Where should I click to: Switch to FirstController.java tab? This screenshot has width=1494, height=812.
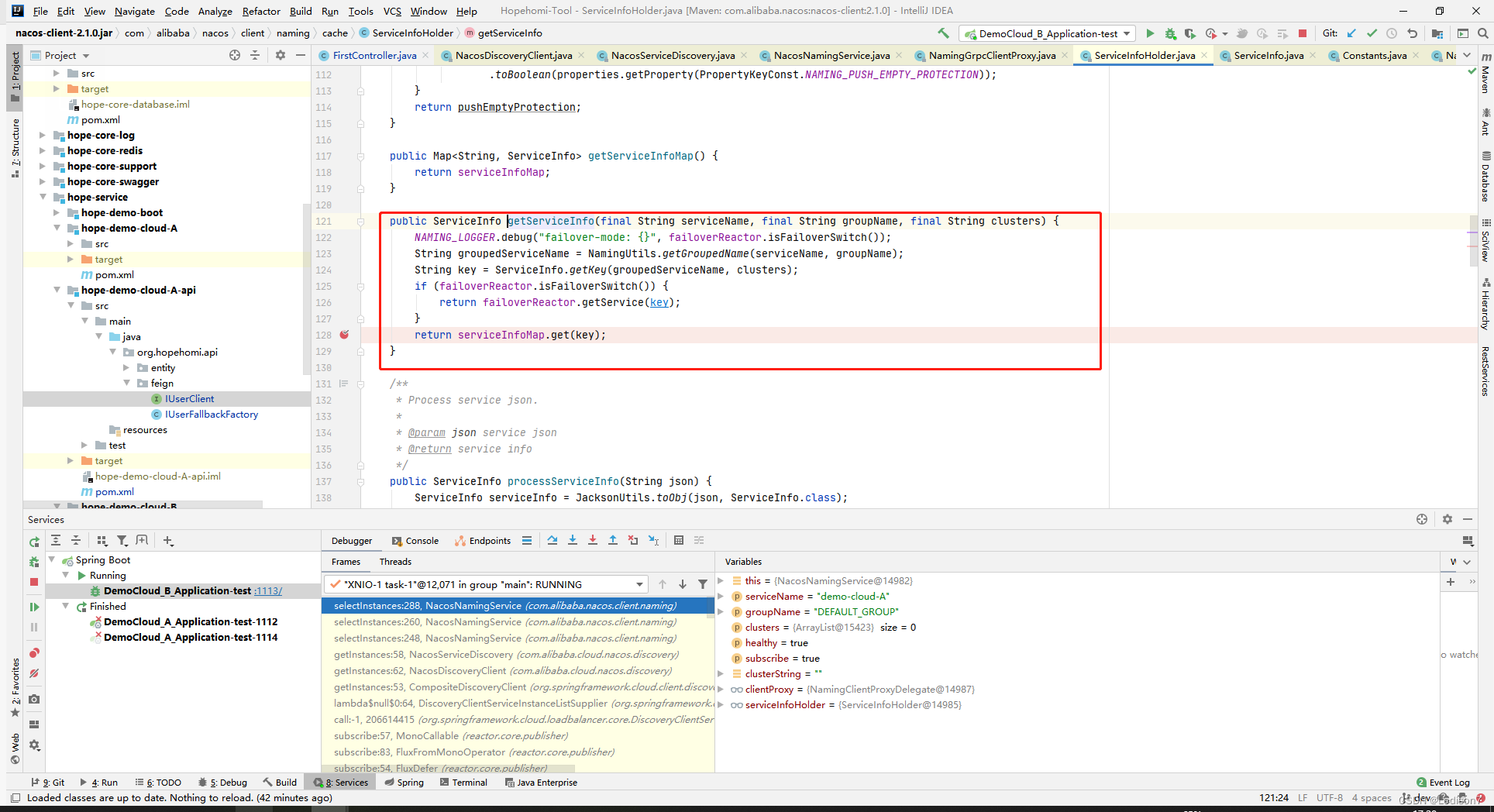[374, 55]
